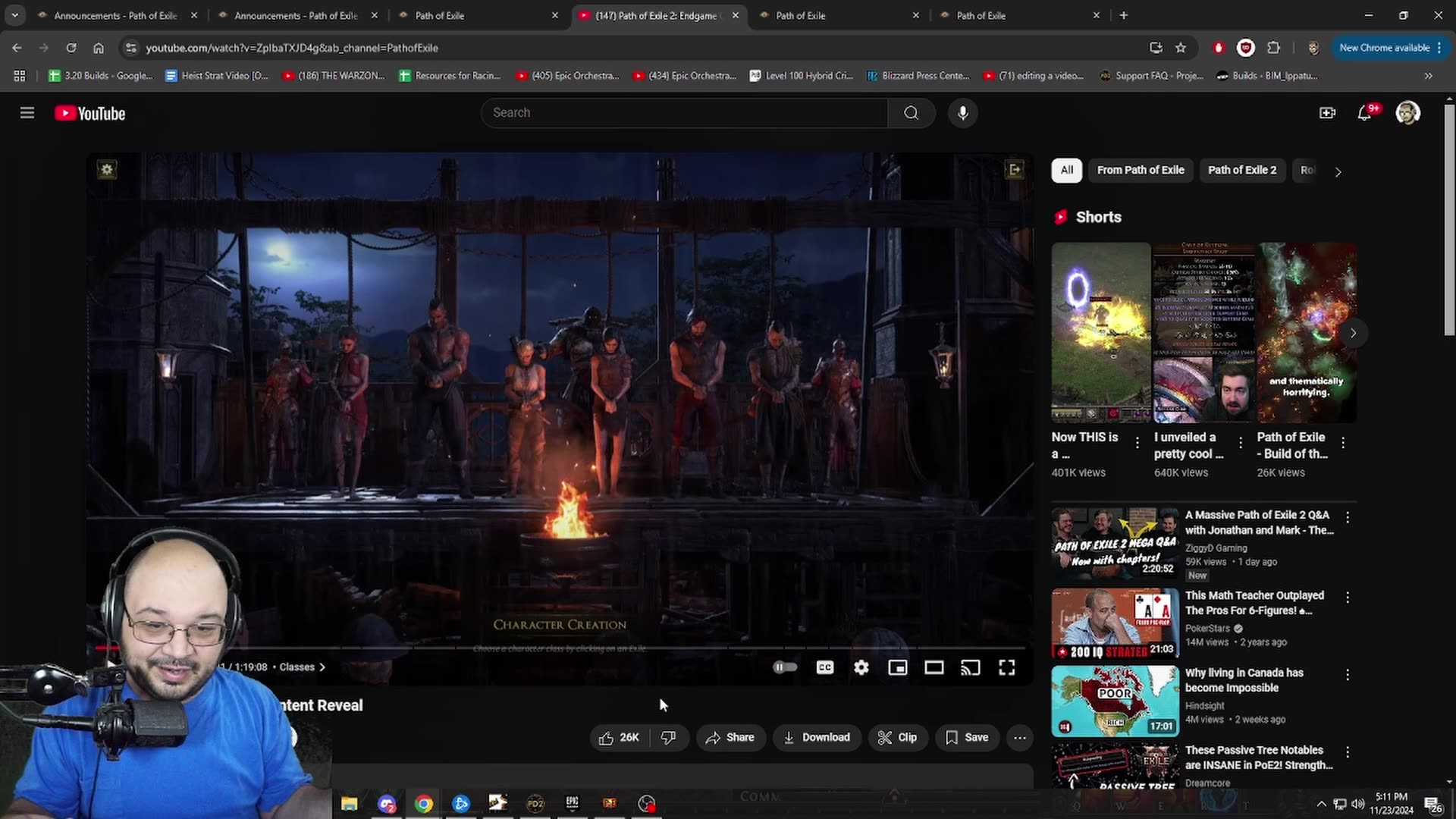Open Chrome from the taskbar
The image size is (1456, 819).
(x=424, y=804)
